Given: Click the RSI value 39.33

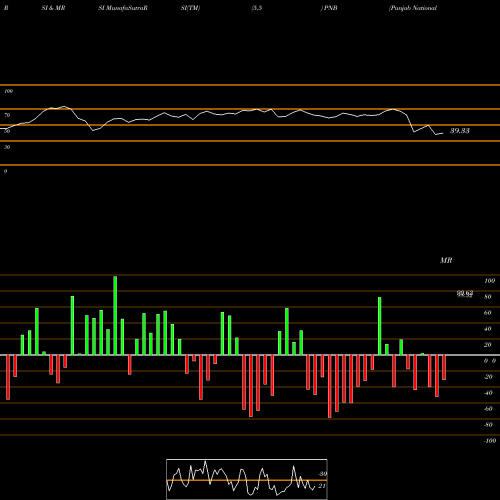Looking at the screenshot, I should (460, 131).
